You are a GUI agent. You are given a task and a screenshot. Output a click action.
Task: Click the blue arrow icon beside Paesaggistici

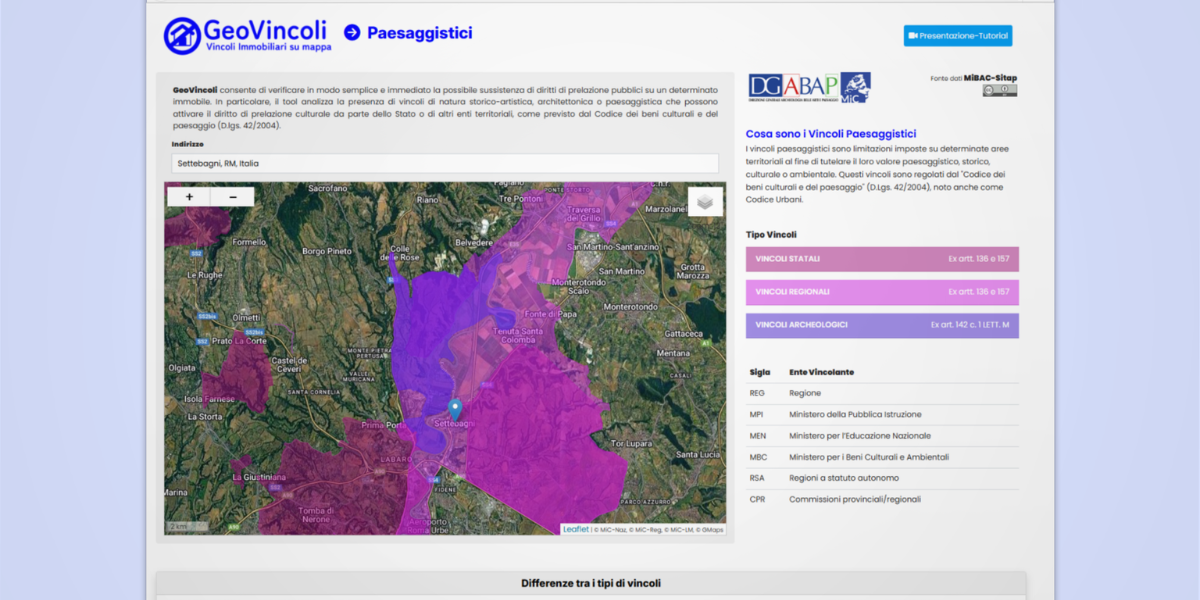pyautogui.click(x=352, y=33)
